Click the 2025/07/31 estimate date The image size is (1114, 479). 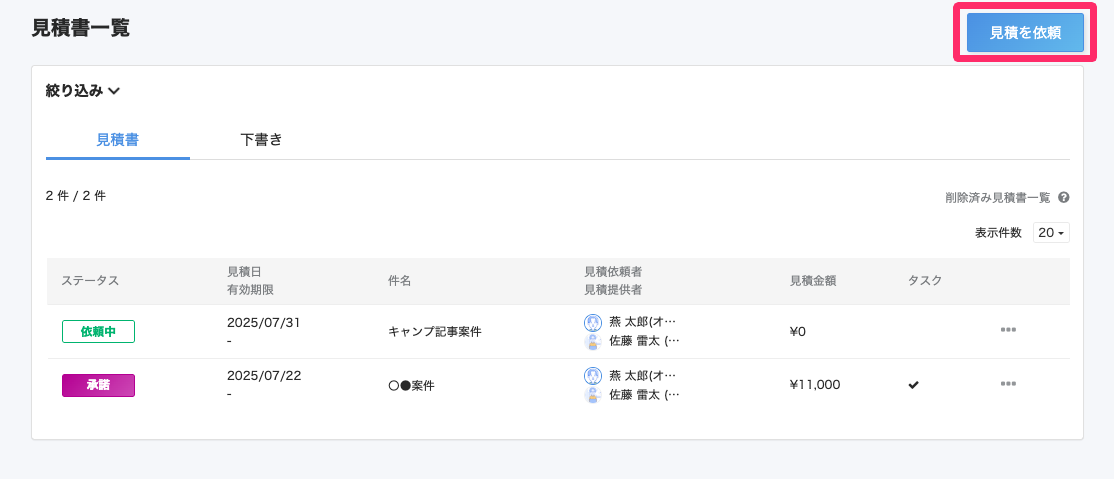264,322
